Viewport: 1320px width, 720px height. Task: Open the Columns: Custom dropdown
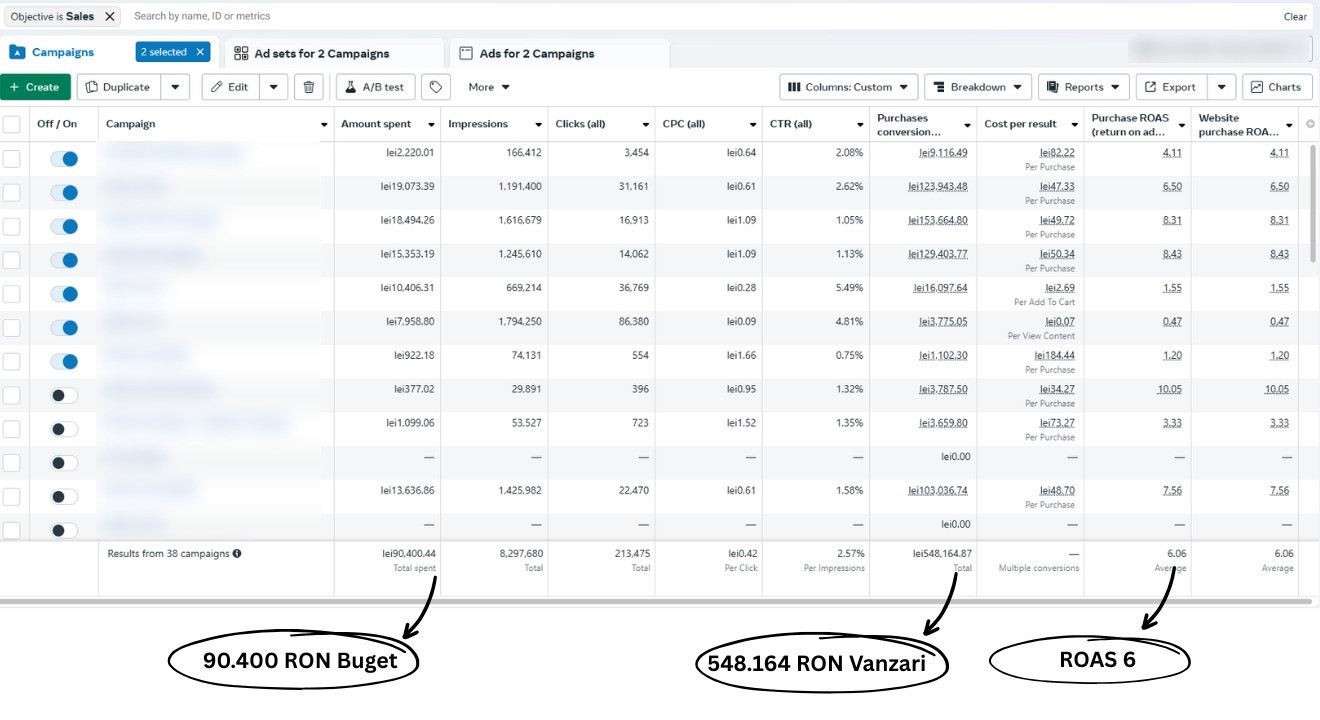[x=848, y=87]
